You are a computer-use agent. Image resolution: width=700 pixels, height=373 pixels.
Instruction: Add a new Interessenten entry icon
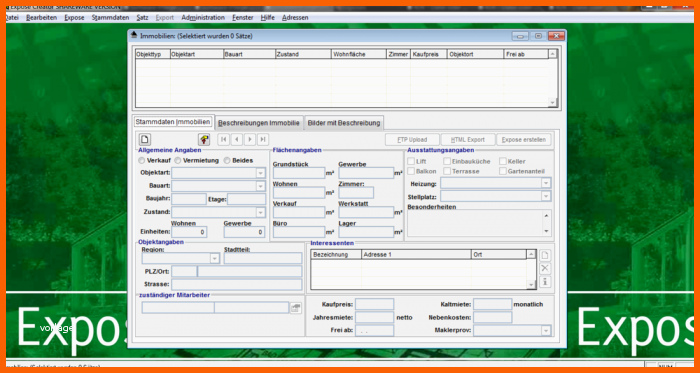pos(545,256)
